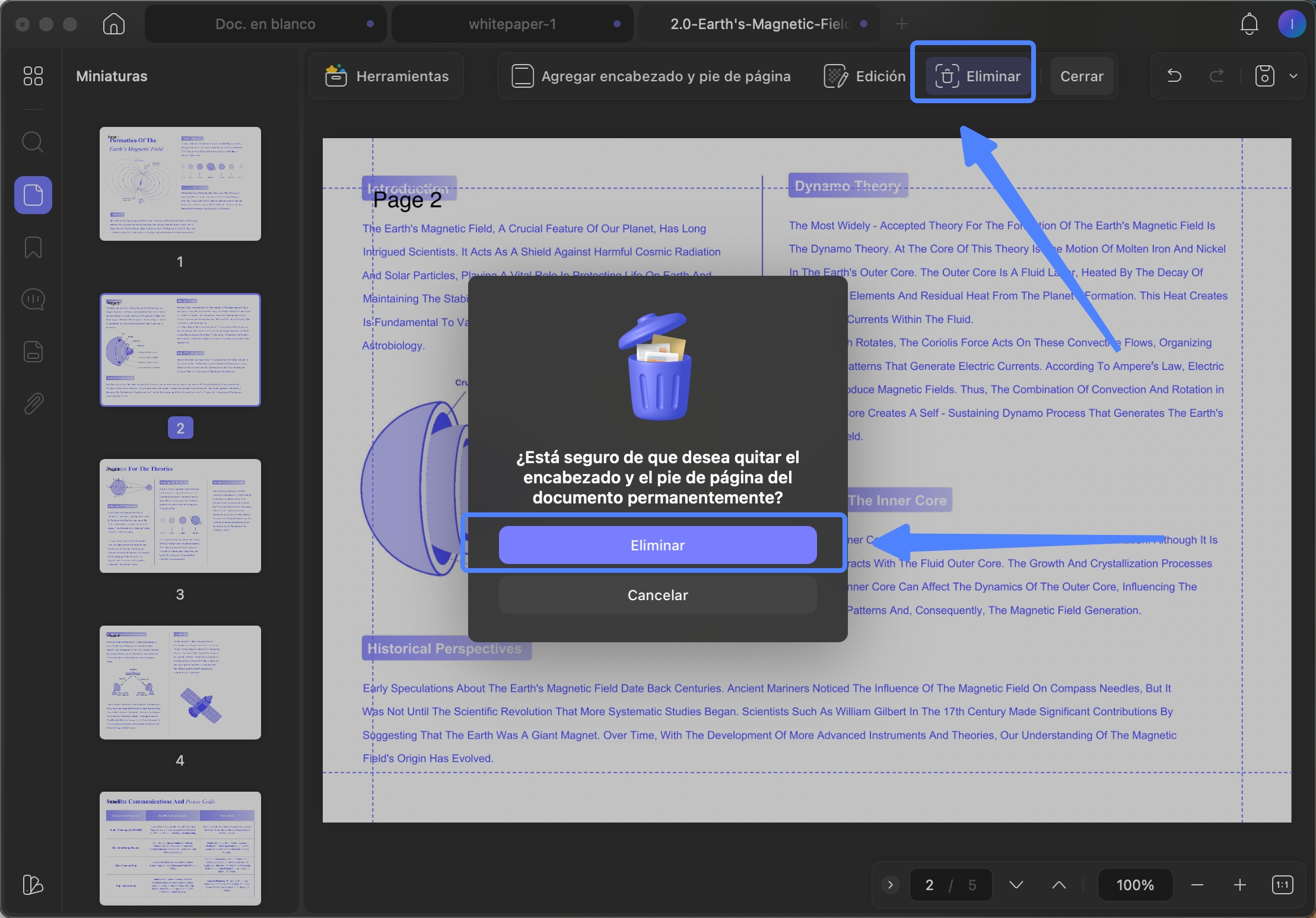
Task: Click the Edición button in toolbar
Action: [864, 76]
